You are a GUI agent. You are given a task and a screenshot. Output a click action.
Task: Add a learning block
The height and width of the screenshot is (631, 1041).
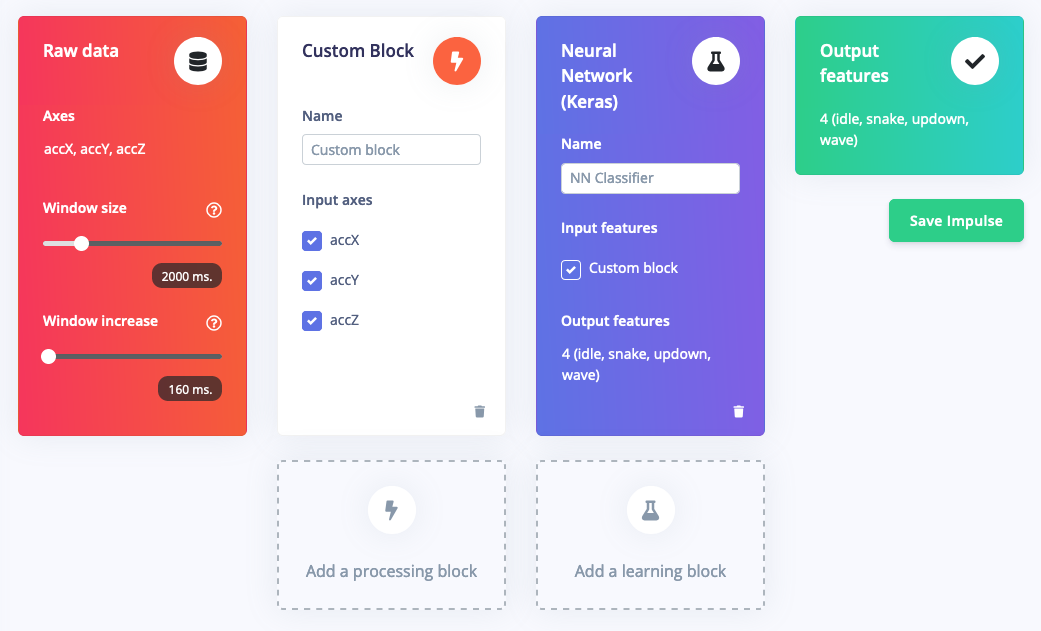(x=651, y=535)
